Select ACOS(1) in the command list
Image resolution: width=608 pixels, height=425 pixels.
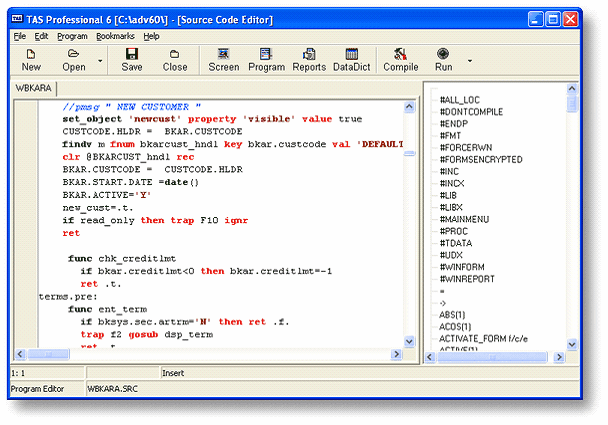click(x=455, y=327)
